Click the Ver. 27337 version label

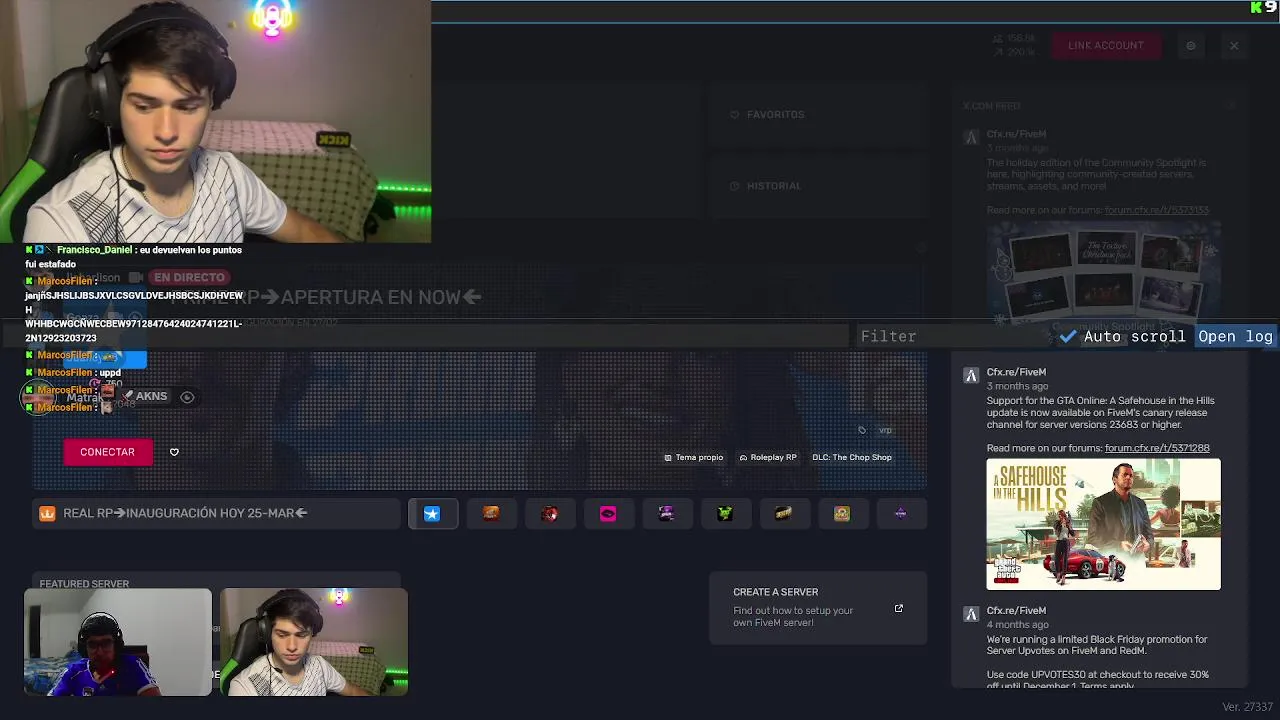[x=1247, y=707]
